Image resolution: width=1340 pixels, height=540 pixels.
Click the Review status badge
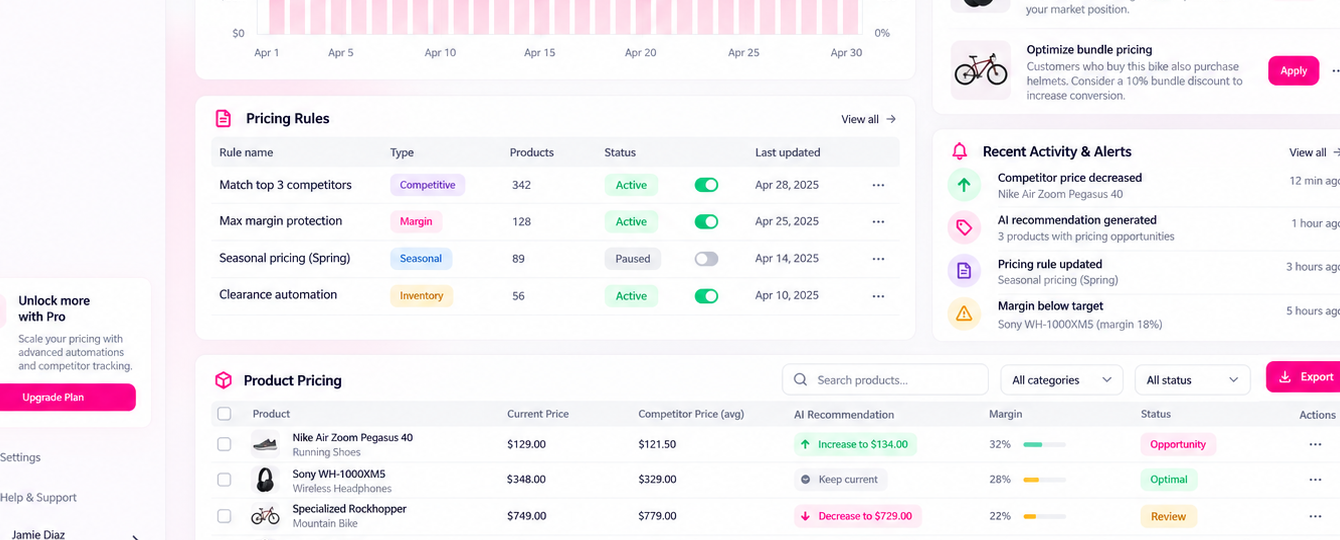point(1168,517)
